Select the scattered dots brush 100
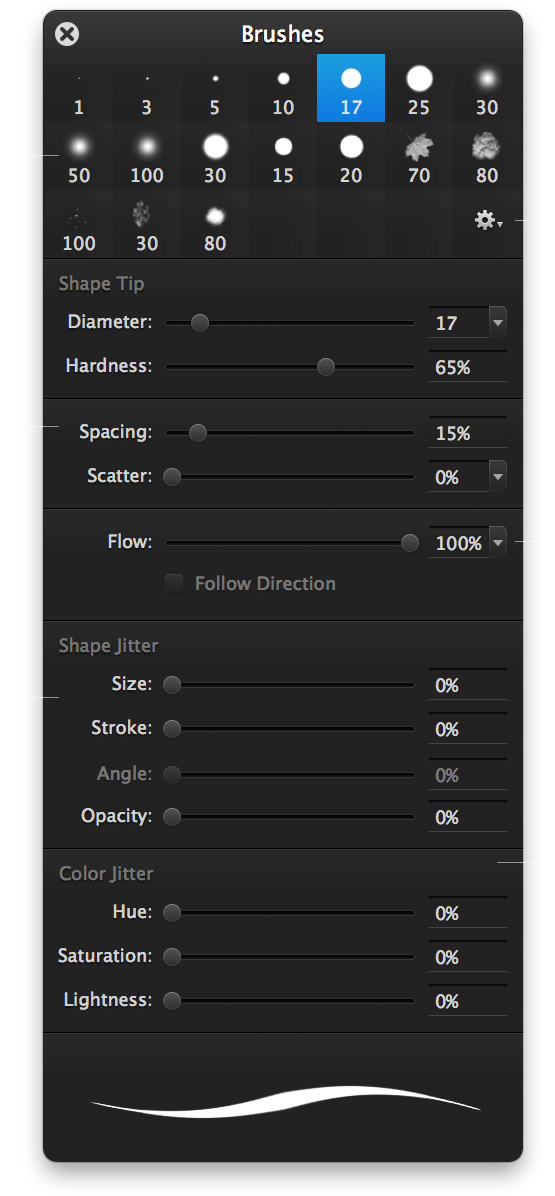The width and height of the screenshot is (555, 1196). 79,225
